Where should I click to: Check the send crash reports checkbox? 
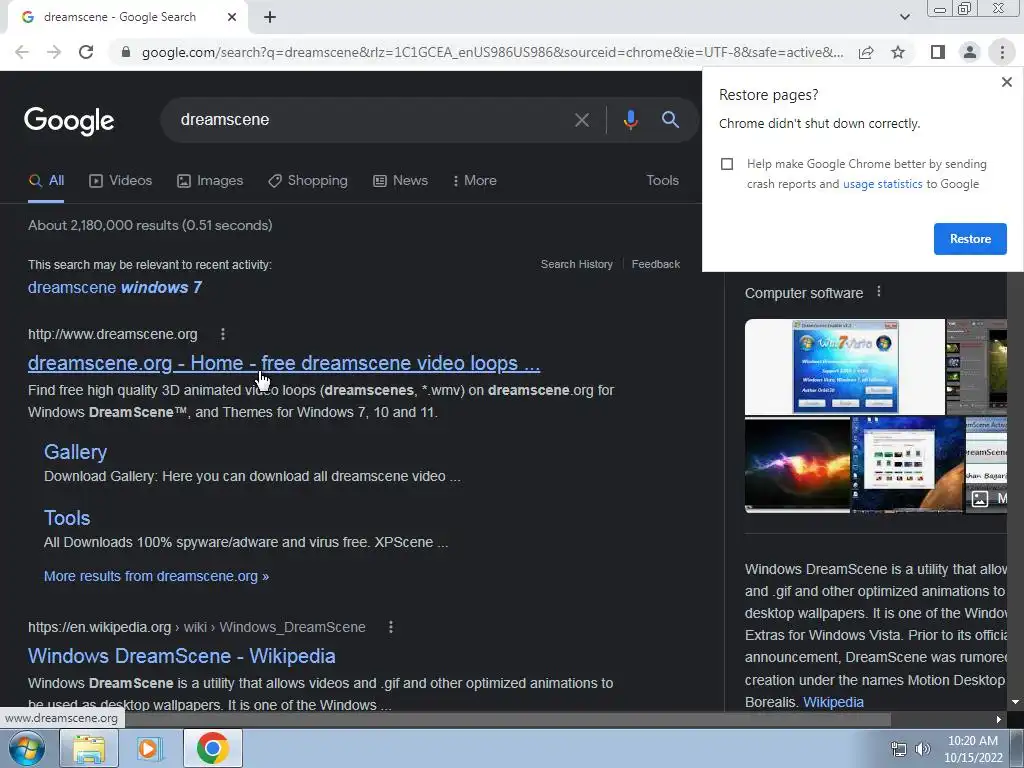[x=727, y=164]
